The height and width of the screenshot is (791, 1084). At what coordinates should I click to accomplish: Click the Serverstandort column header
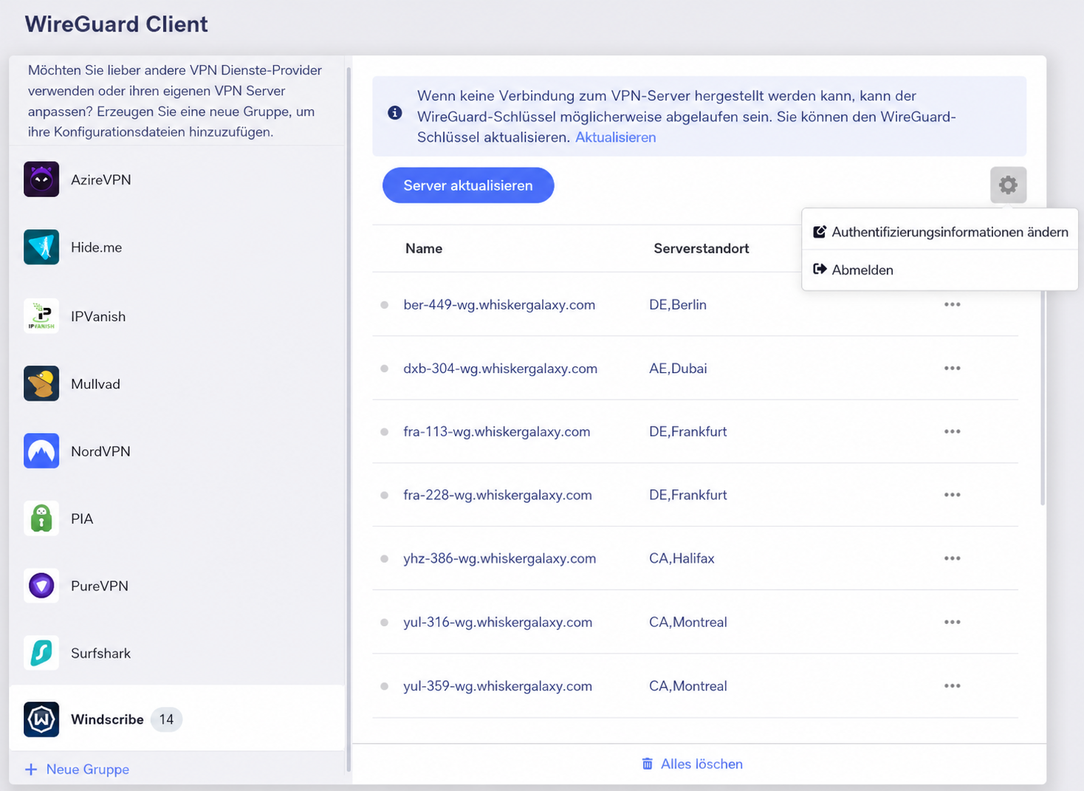[x=701, y=248]
